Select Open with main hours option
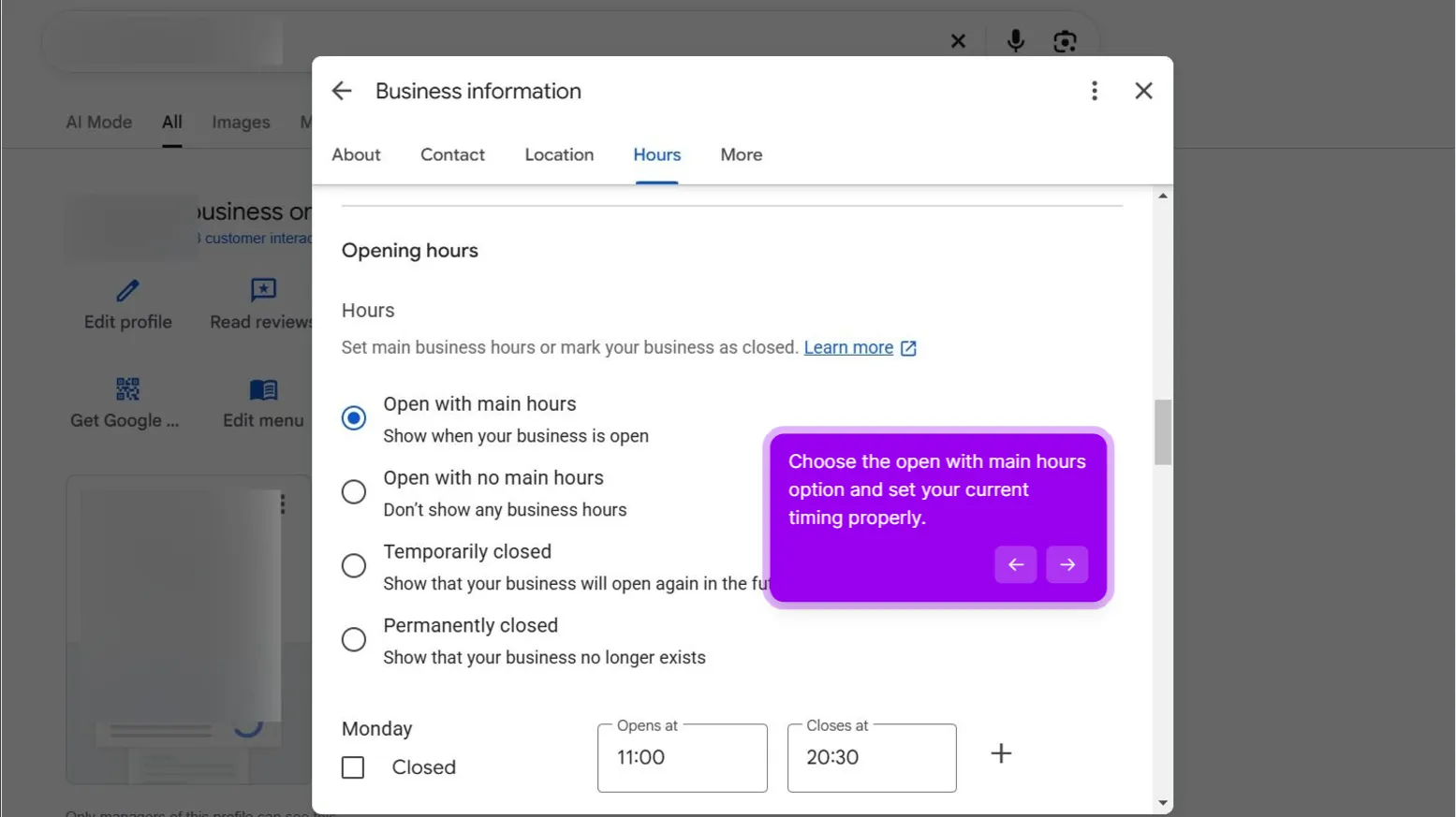 pyautogui.click(x=354, y=417)
